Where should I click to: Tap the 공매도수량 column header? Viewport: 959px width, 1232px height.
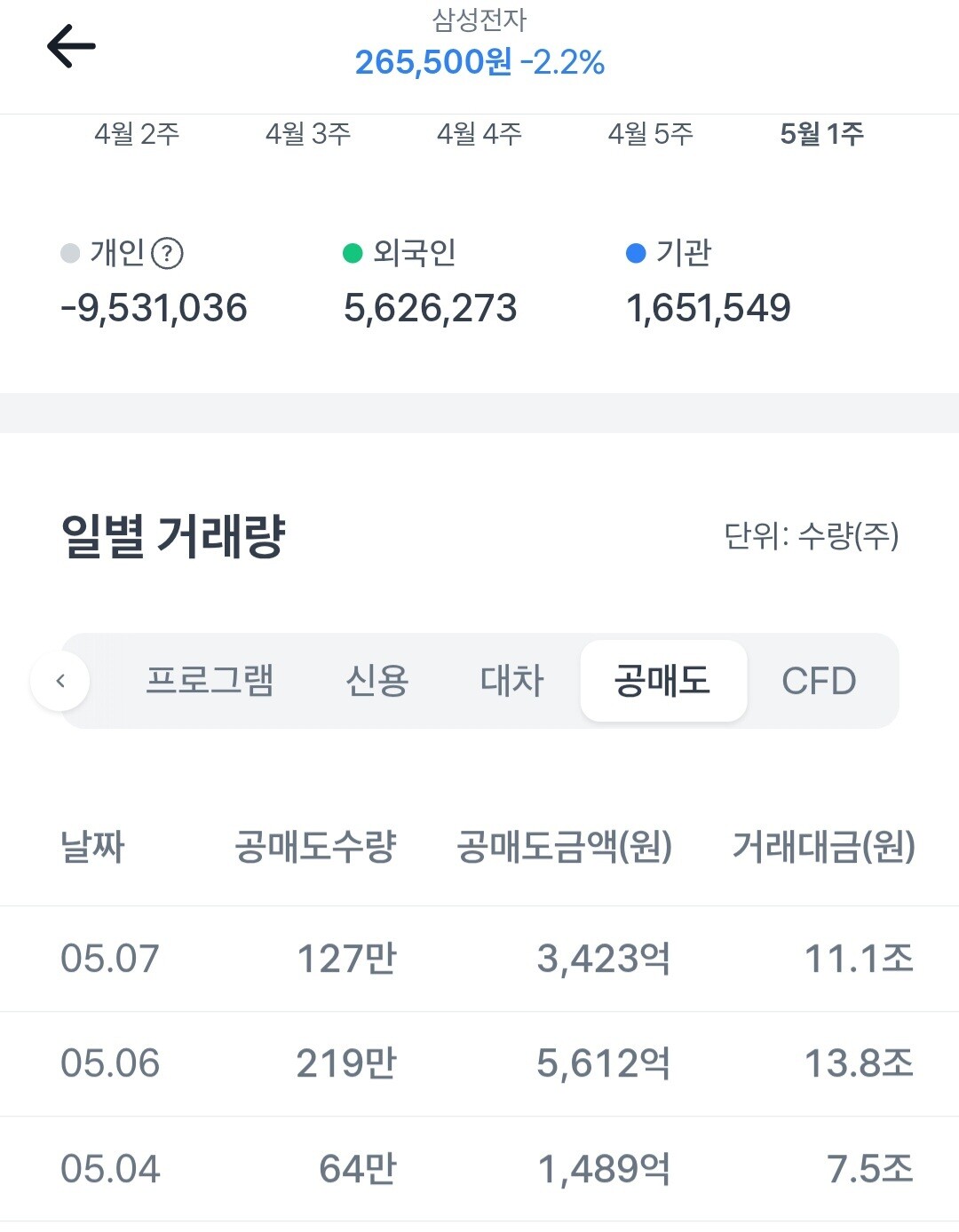315,847
